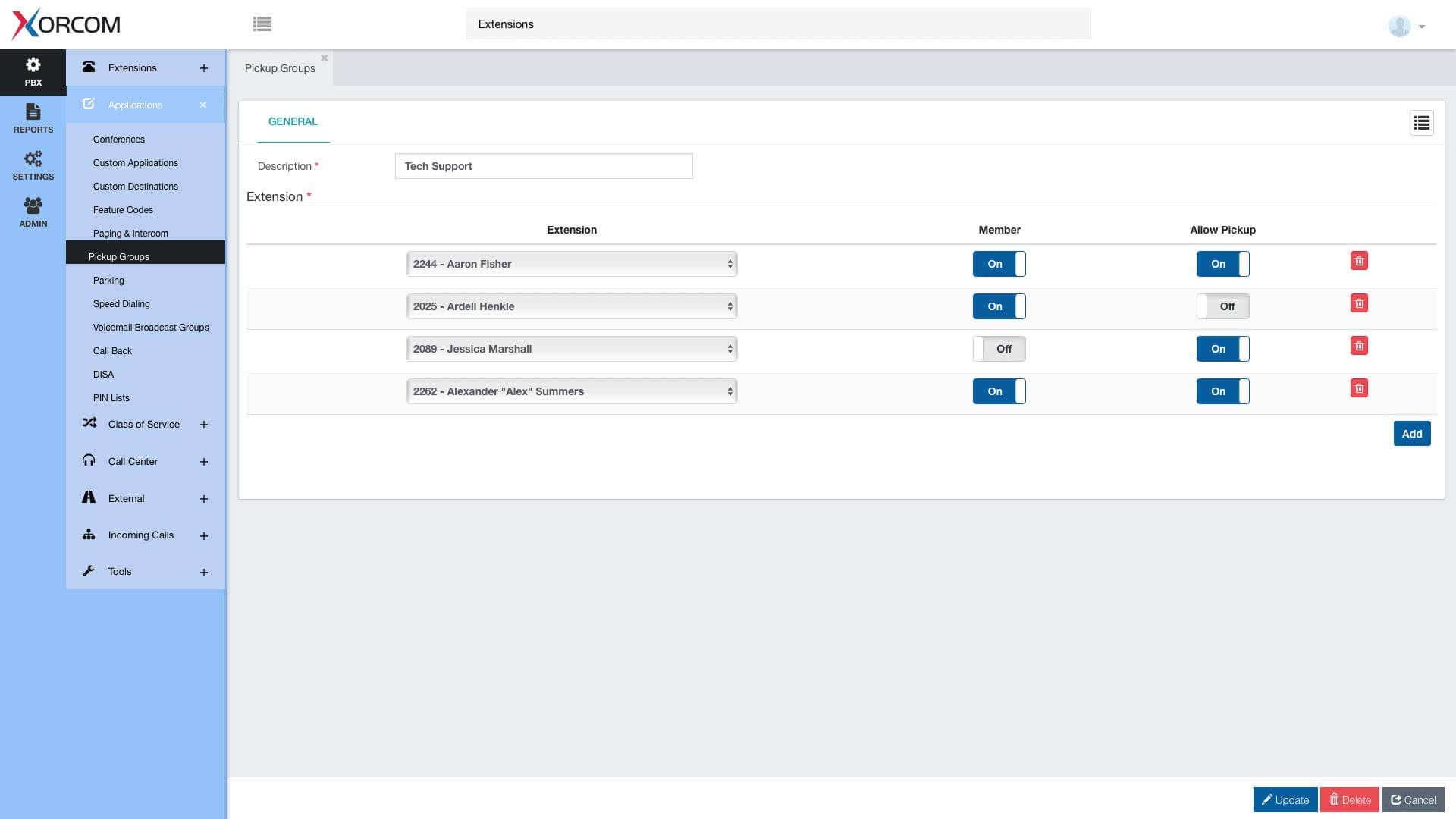1456x819 pixels.
Task: Switch to the GENERAL tab
Action: coord(293,121)
